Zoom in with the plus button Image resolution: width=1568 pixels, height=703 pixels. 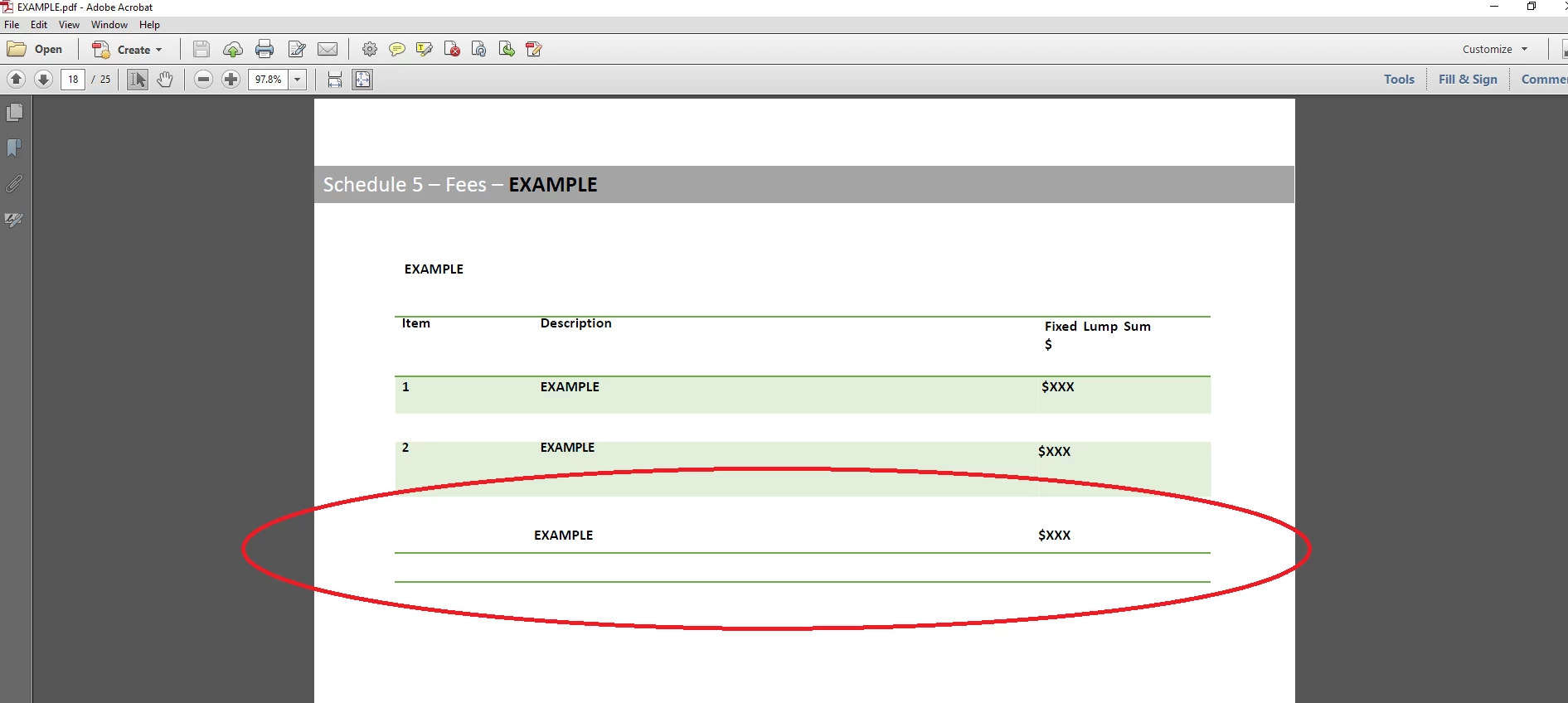231,80
